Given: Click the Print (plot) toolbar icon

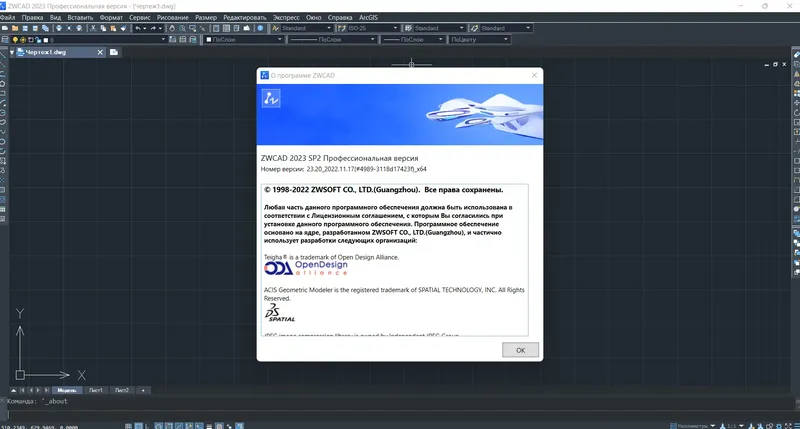Looking at the screenshot, I should click(59, 28).
